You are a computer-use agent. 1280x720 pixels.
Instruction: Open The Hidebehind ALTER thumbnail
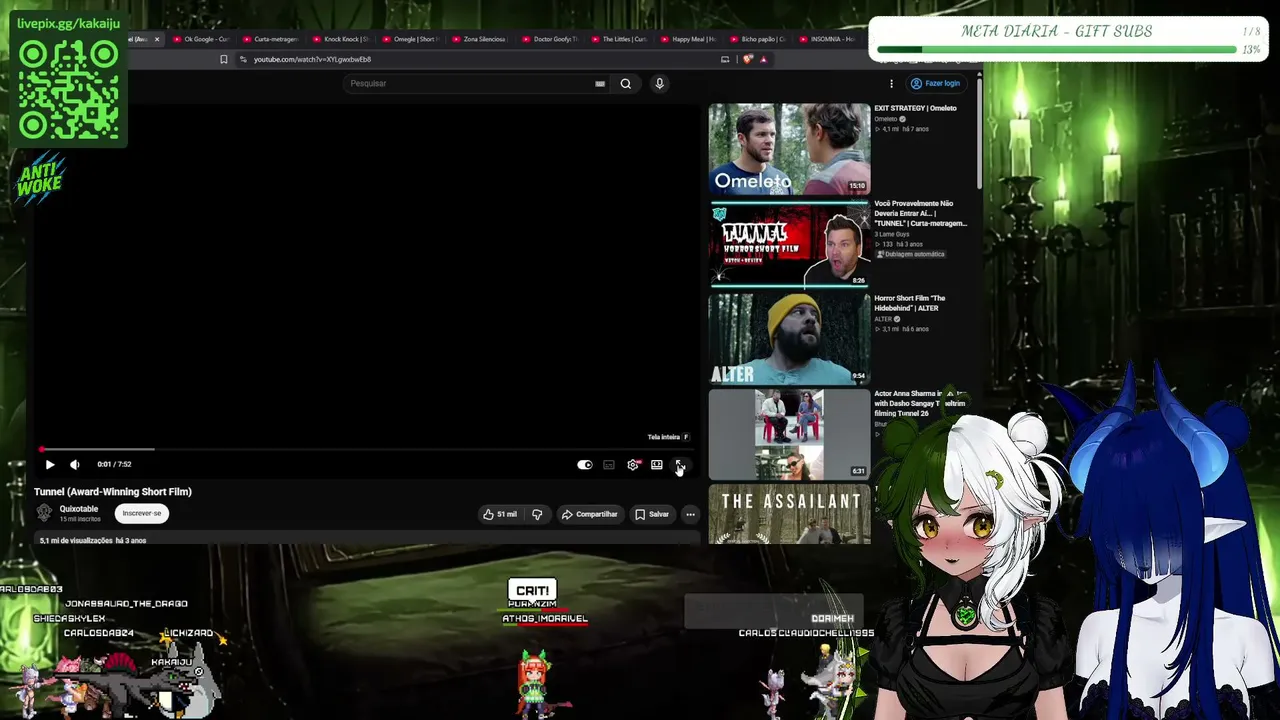point(790,339)
